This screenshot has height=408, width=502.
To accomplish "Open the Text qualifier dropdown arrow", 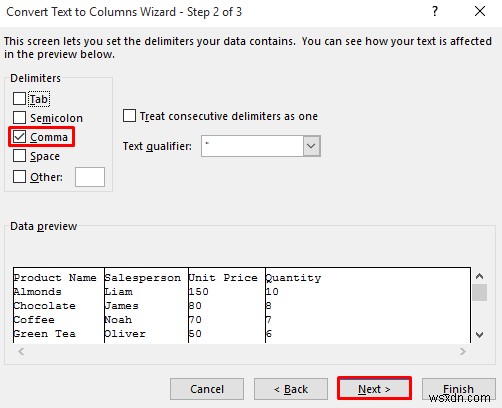I will pyautogui.click(x=311, y=146).
